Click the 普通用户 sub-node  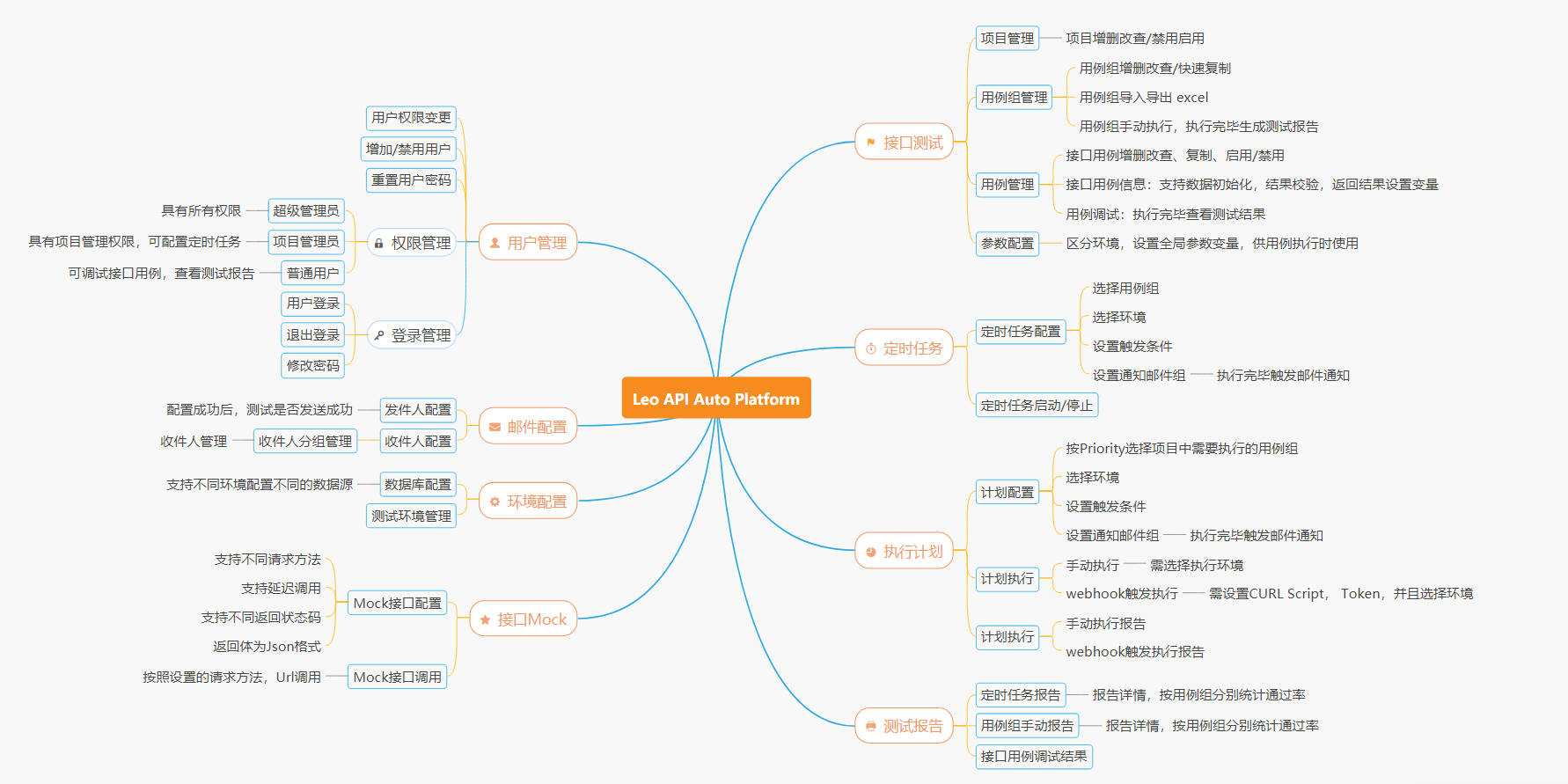312,273
